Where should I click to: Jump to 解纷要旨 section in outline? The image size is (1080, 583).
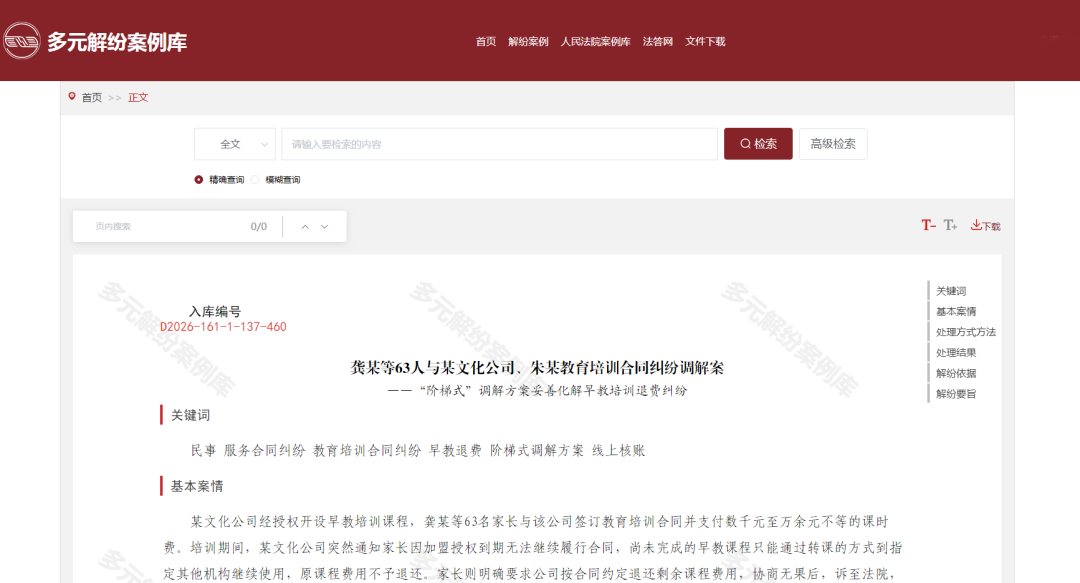point(956,393)
